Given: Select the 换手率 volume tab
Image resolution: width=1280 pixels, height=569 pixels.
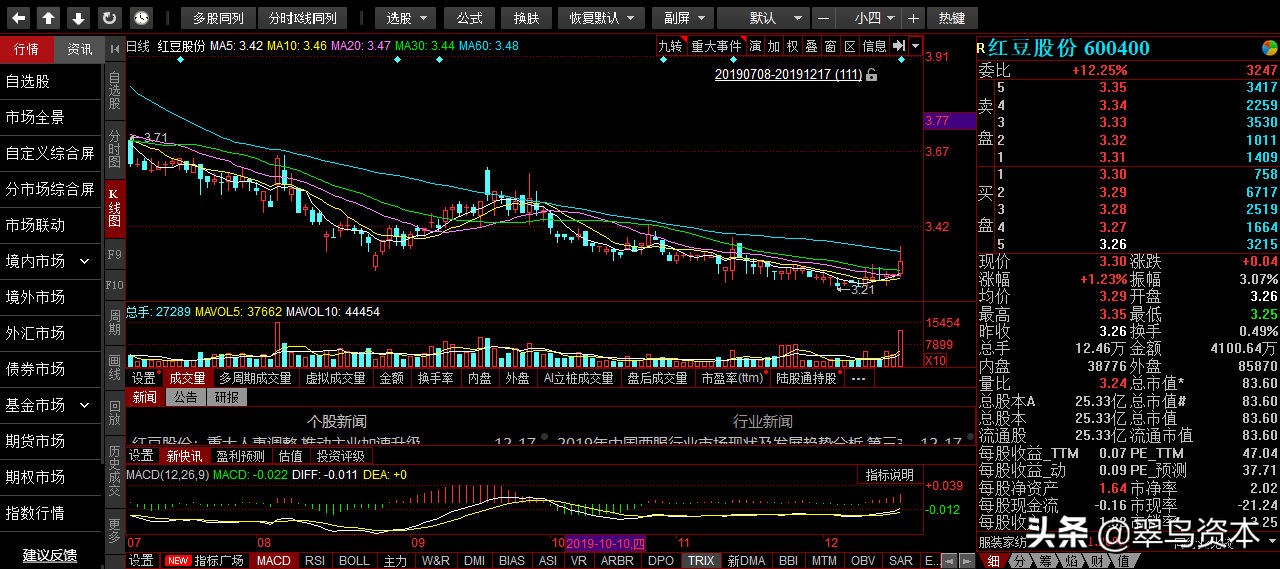Looking at the screenshot, I should [436, 378].
